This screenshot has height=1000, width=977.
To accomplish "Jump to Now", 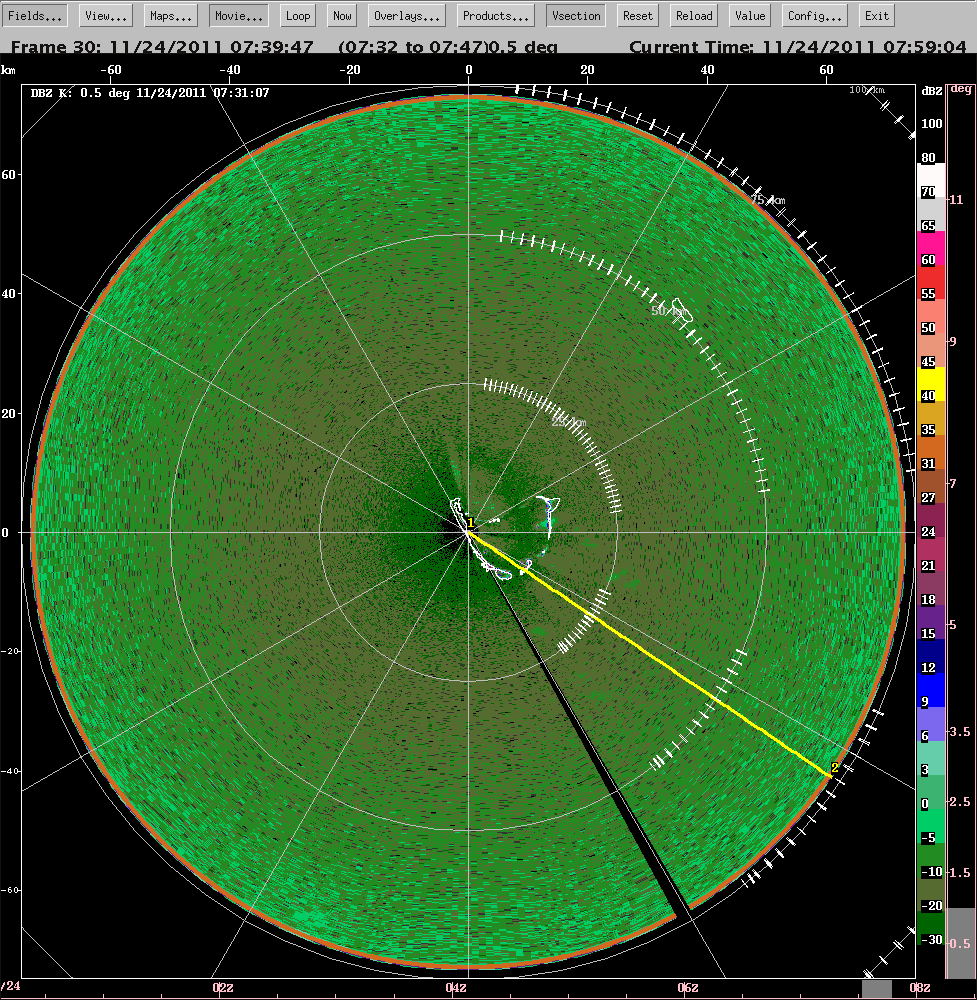I will click(342, 16).
